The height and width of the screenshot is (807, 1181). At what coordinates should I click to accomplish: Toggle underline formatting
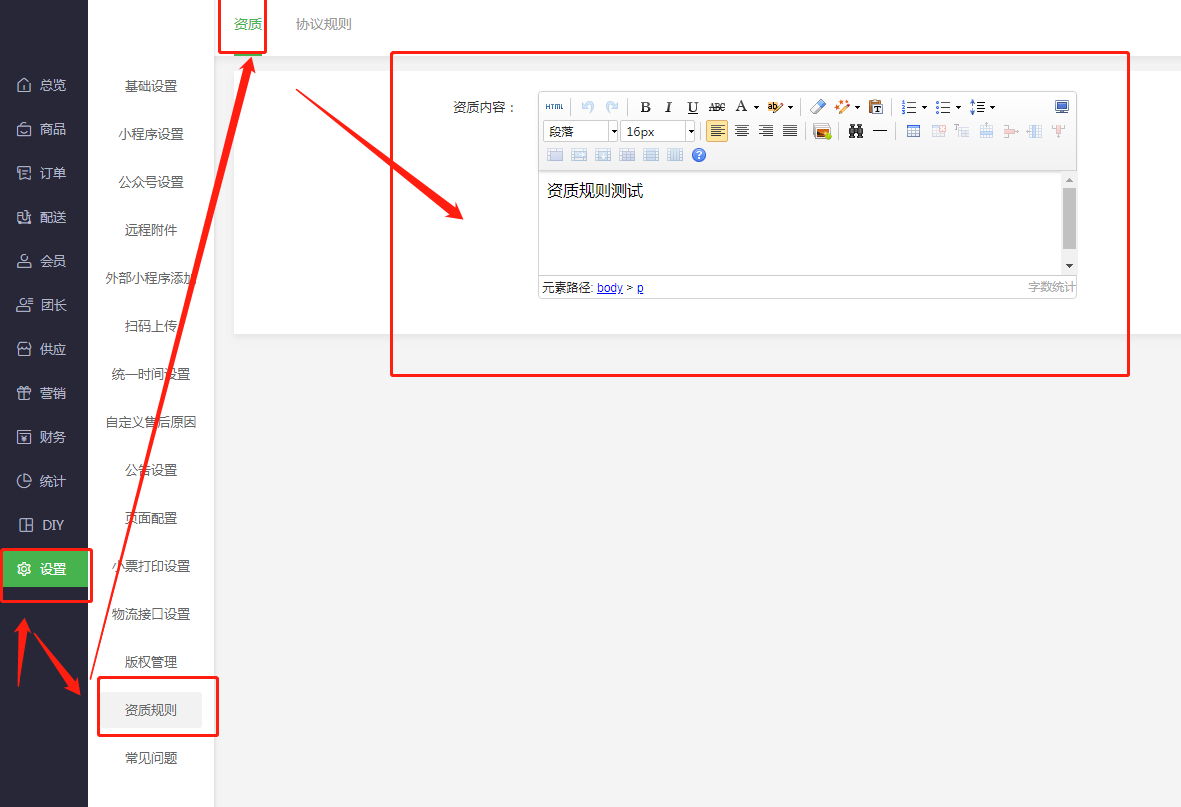coord(692,107)
